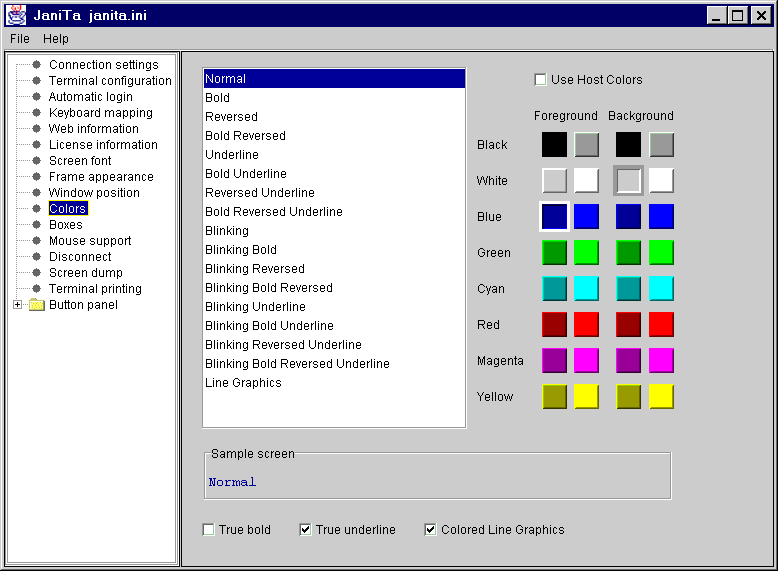Select Underline in the attribute list
The height and width of the screenshot is (571, 778).
(x=334, y=155)
